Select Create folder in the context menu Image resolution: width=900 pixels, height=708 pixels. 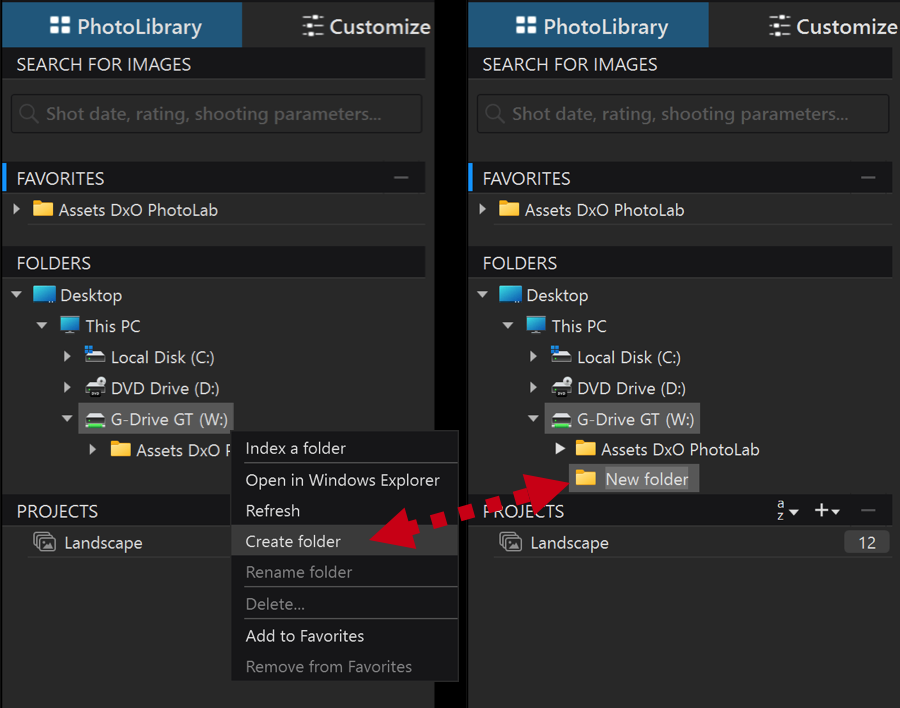point(344,541)
